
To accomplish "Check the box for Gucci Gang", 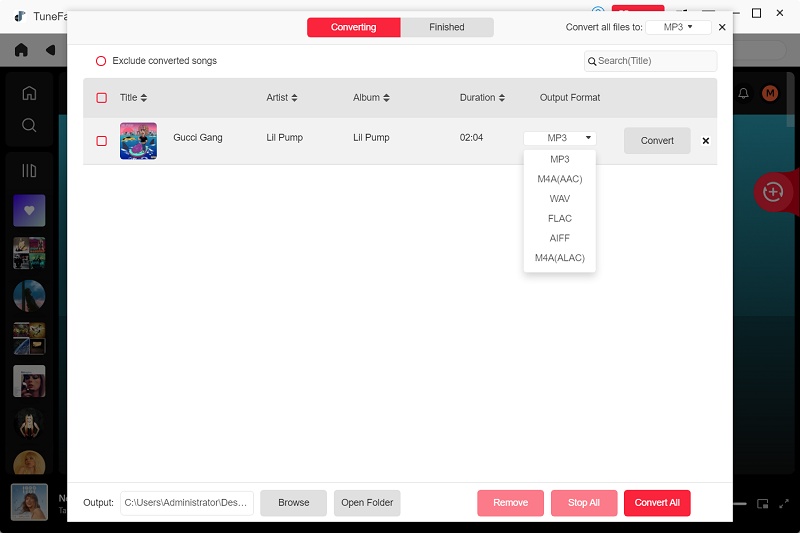I will (102, 141).
